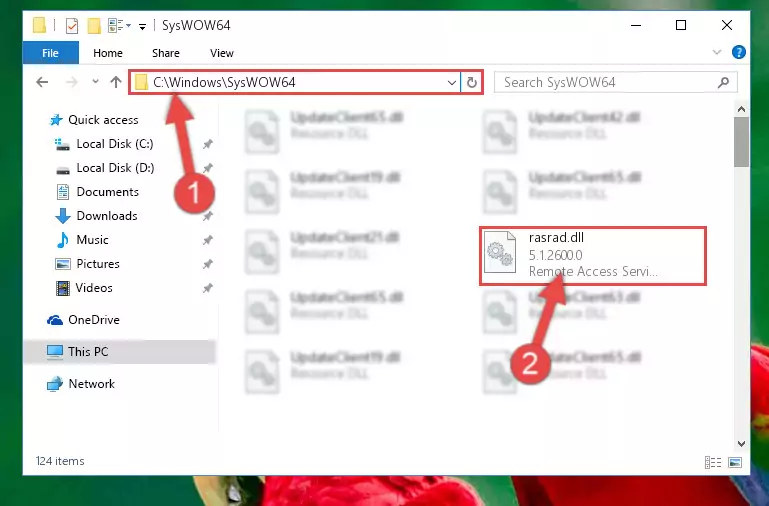The width and height of the screenshot is (769, 506).
Task: Click the address bar path C:\Windows\SysWOW64
Action: pos(224,82)
